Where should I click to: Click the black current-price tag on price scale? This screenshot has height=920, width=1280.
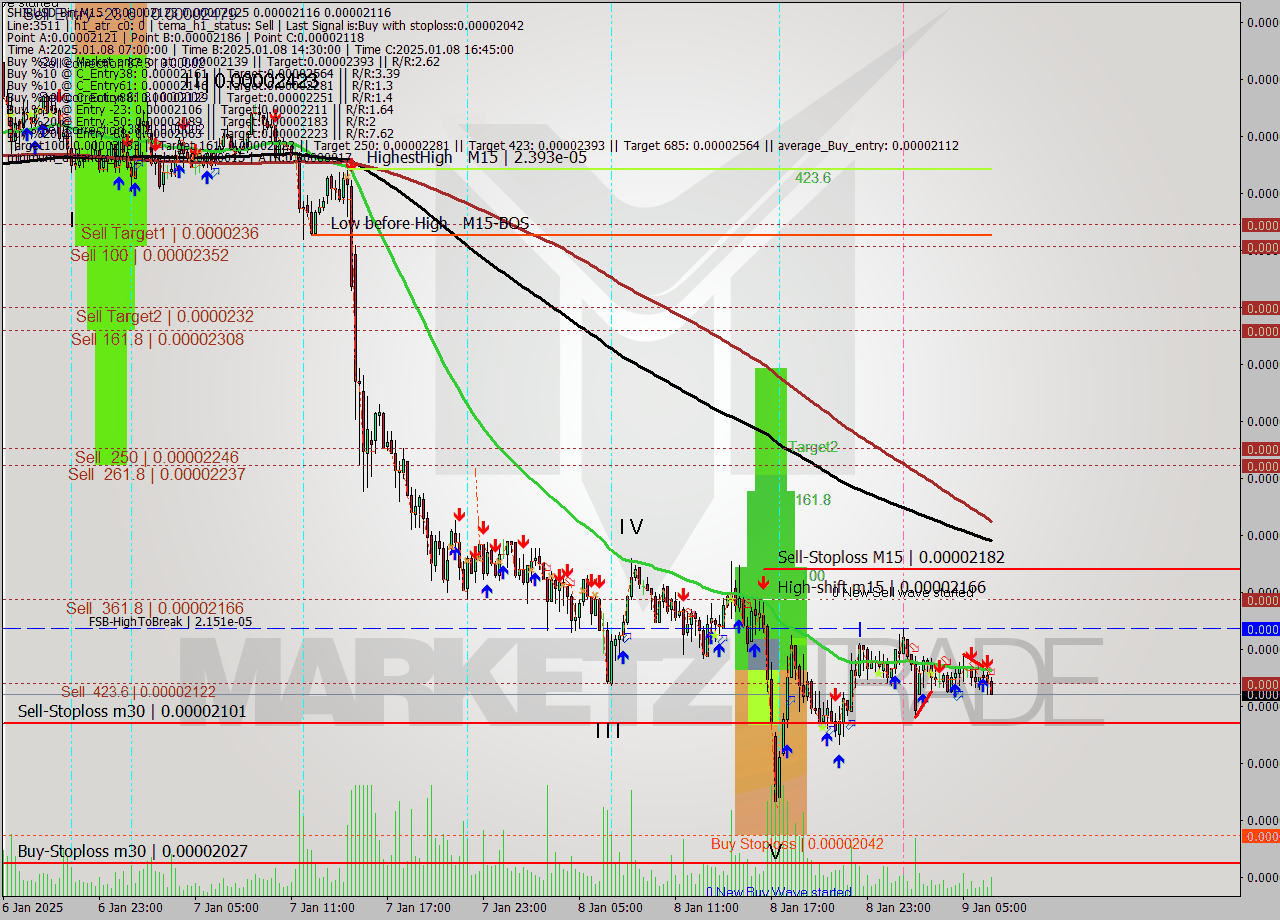point(1260,694)
